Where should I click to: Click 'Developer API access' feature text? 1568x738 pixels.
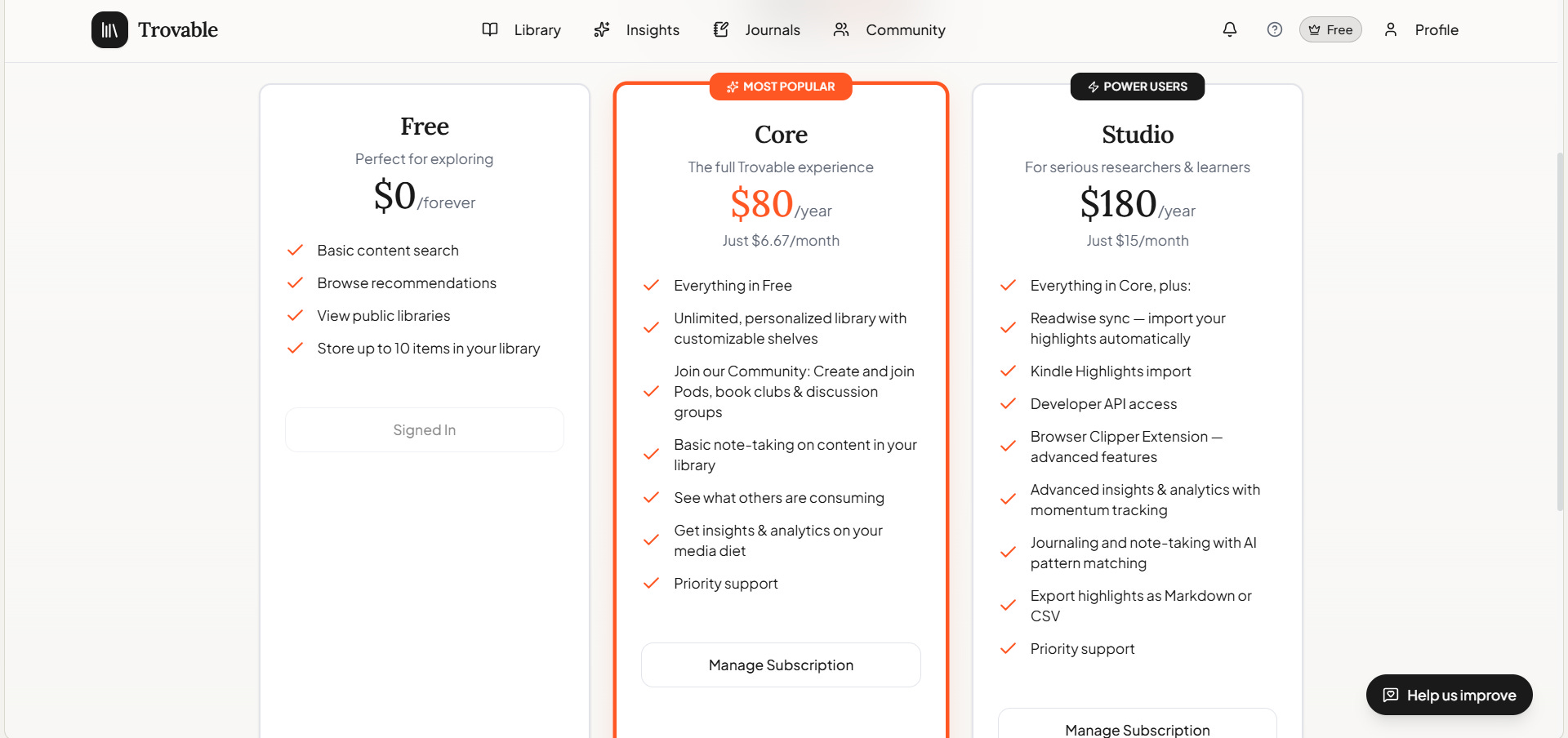(x=1103, y=404)
